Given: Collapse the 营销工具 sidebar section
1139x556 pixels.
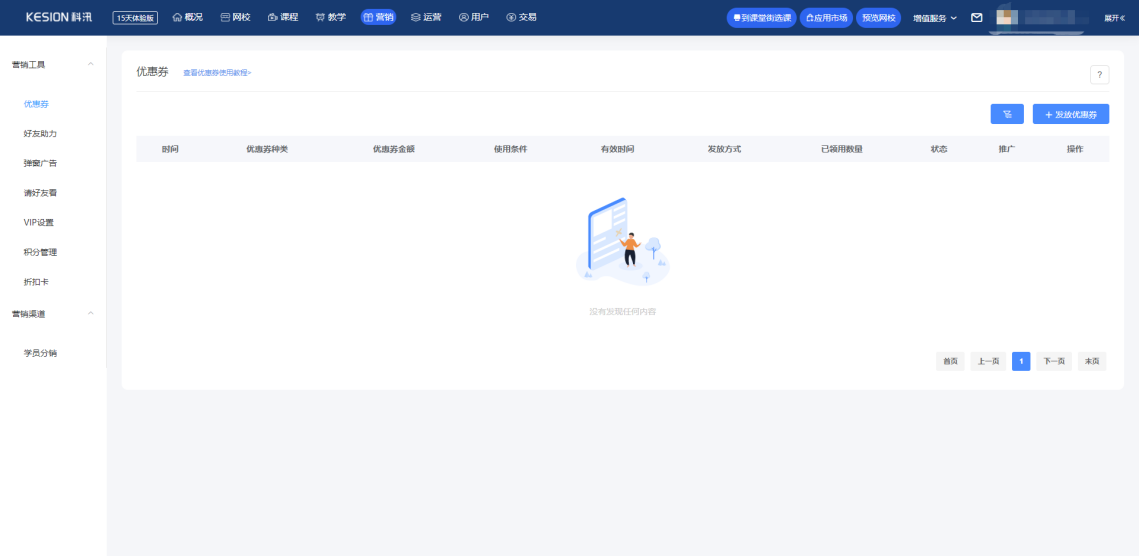Looking at the screenshot, I should coord(91,65).
